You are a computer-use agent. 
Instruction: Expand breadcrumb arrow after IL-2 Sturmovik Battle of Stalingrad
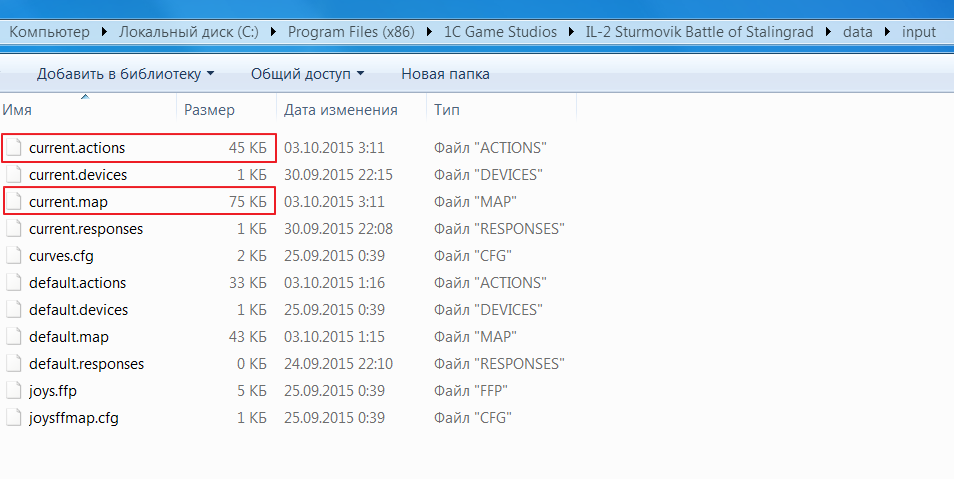828,32
